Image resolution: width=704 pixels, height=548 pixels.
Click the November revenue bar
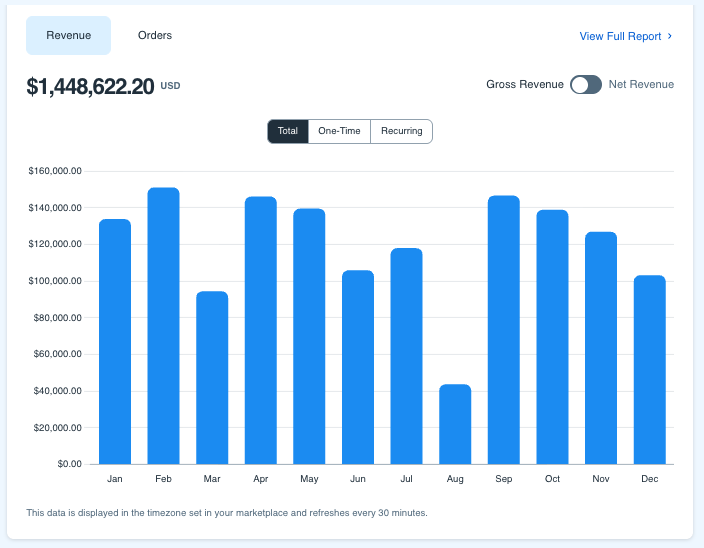pyautogui.click(x=601, y=348)
